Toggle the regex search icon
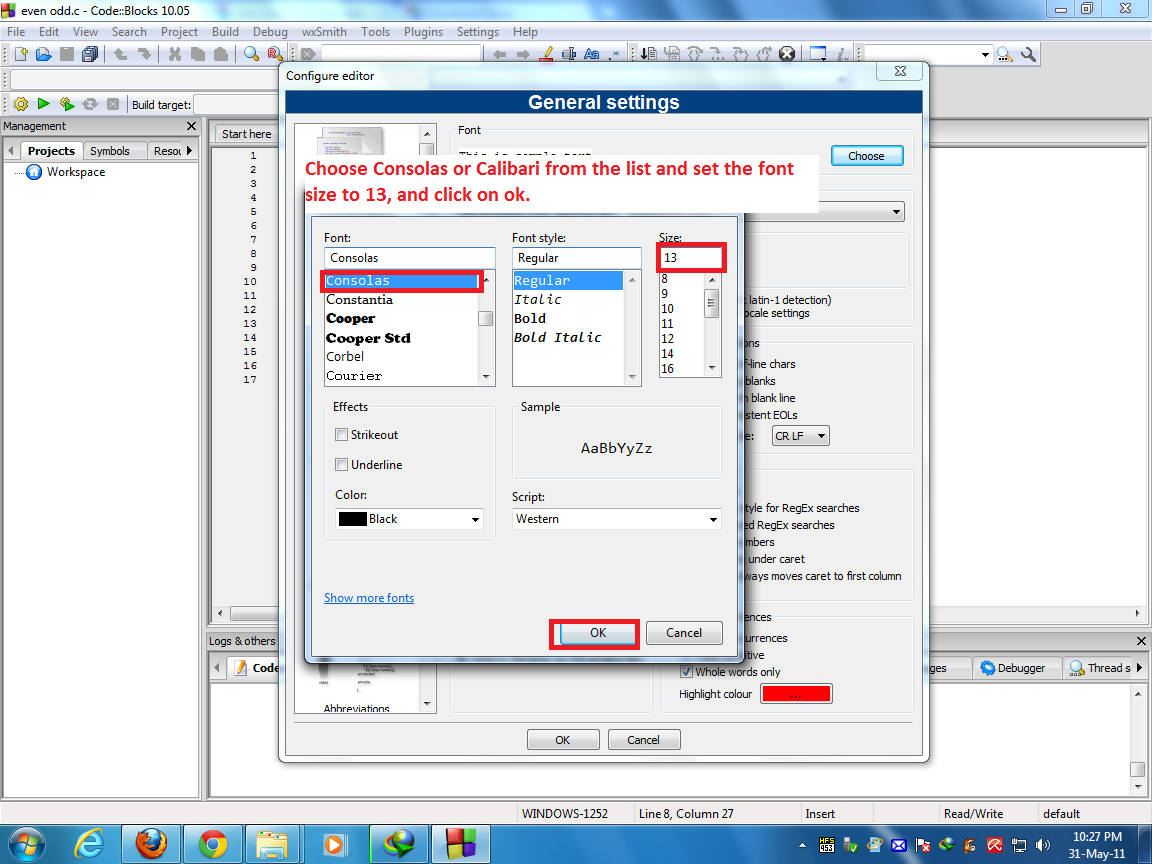The width and height of the screenshot is (1152, 864). pyautogui.click(x=614, y=54)
